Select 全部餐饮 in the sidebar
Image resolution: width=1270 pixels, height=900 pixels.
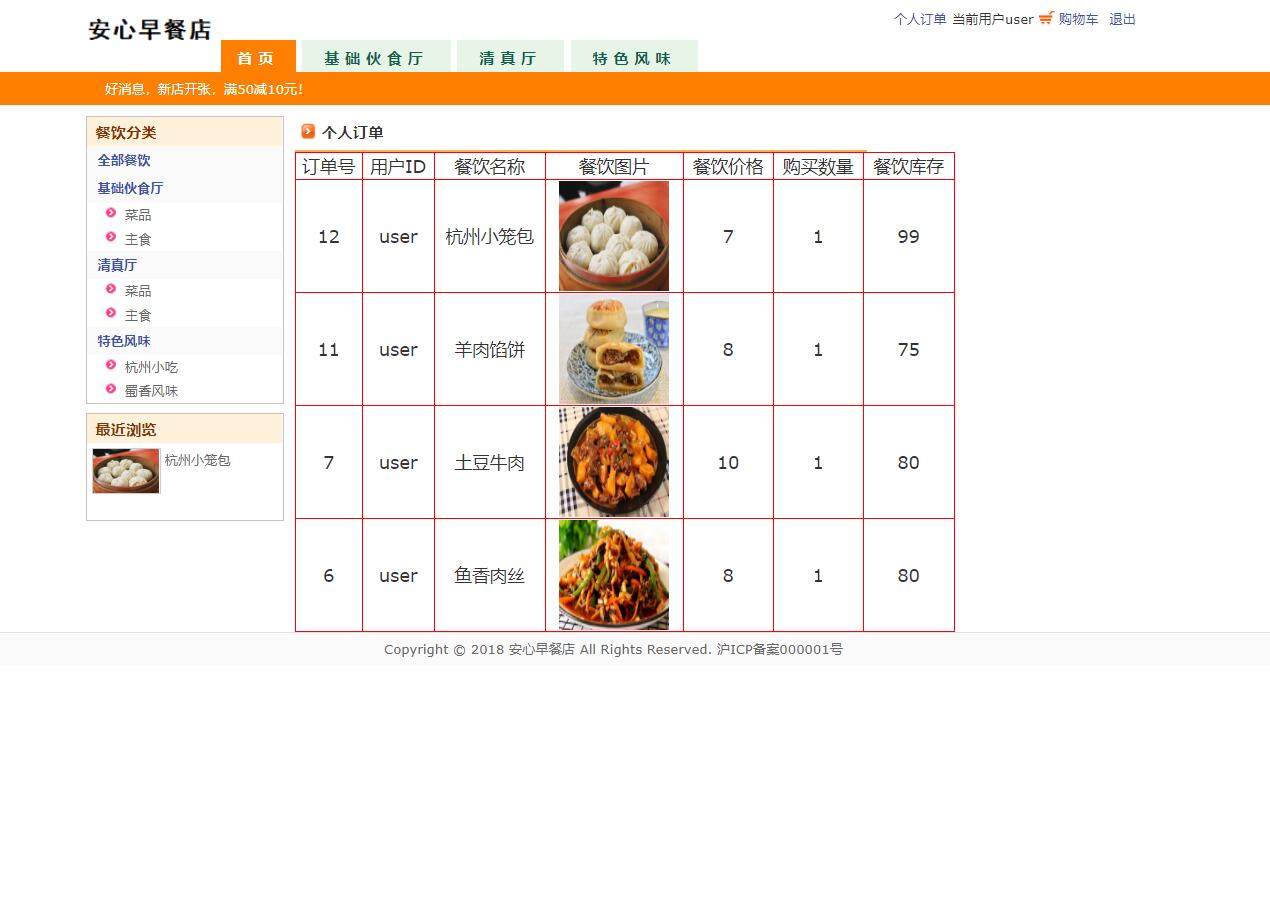(123, 160)
